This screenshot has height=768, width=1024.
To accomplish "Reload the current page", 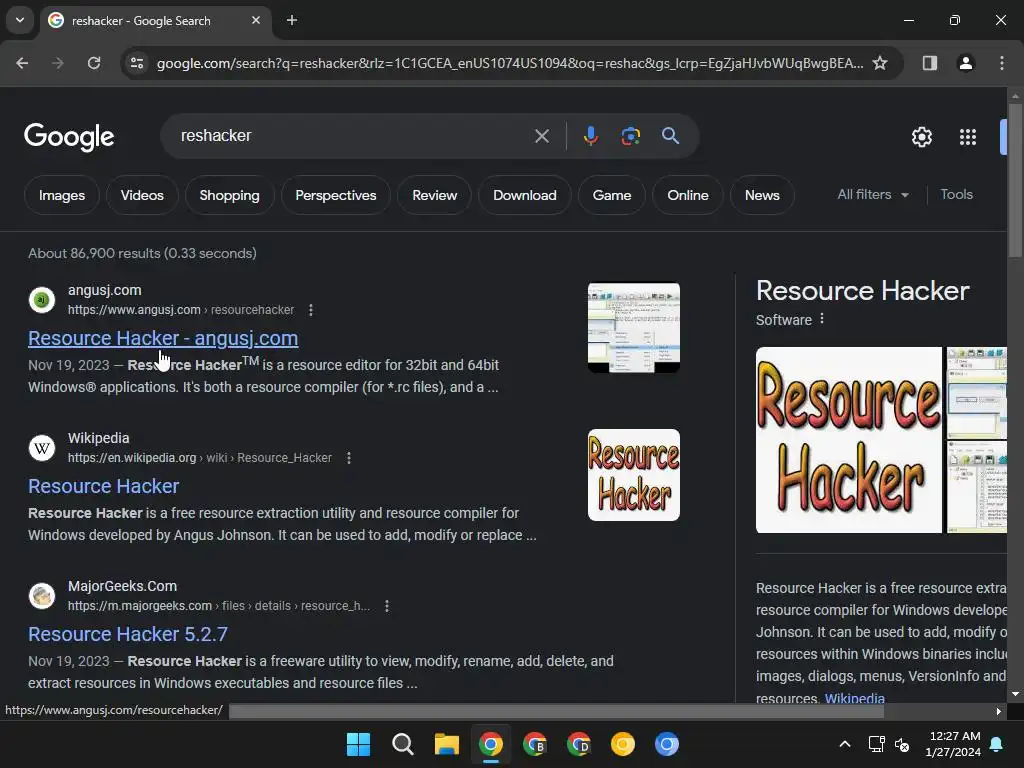I will [94, 63].
